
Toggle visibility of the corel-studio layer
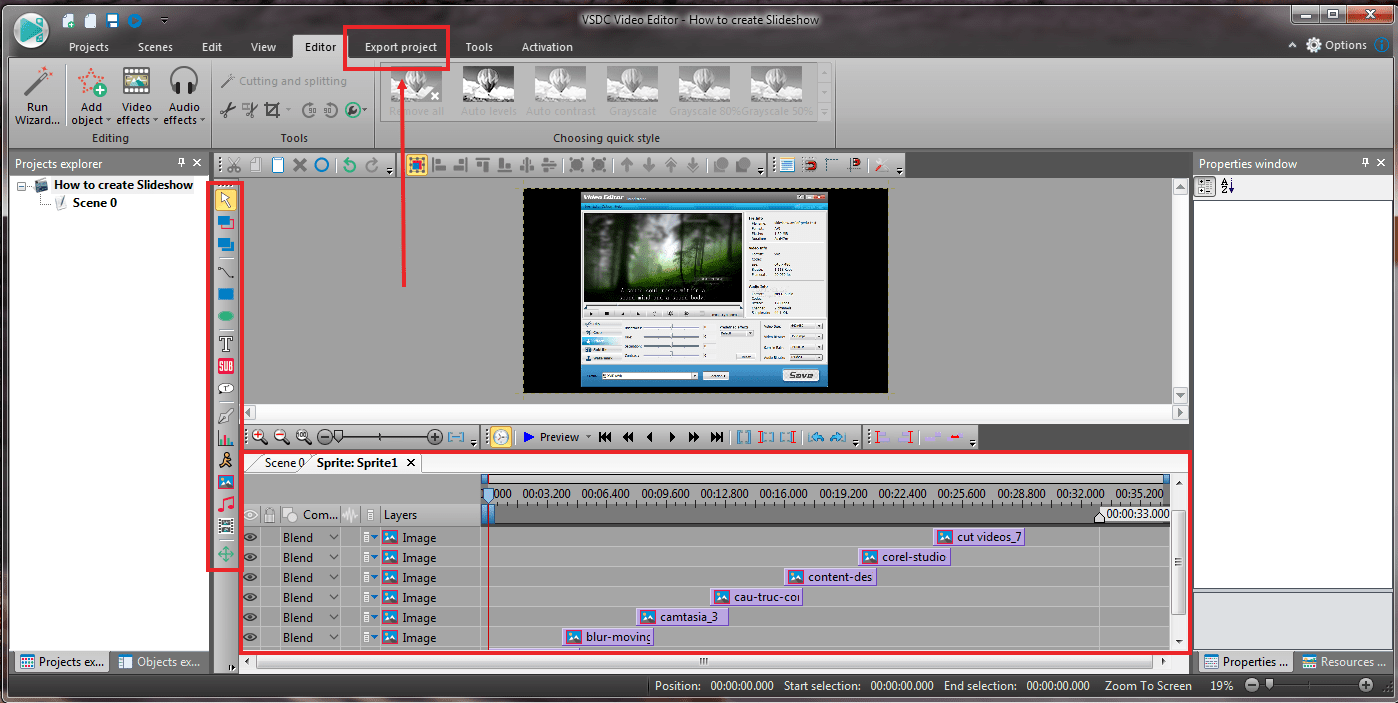tap(251, 558)
